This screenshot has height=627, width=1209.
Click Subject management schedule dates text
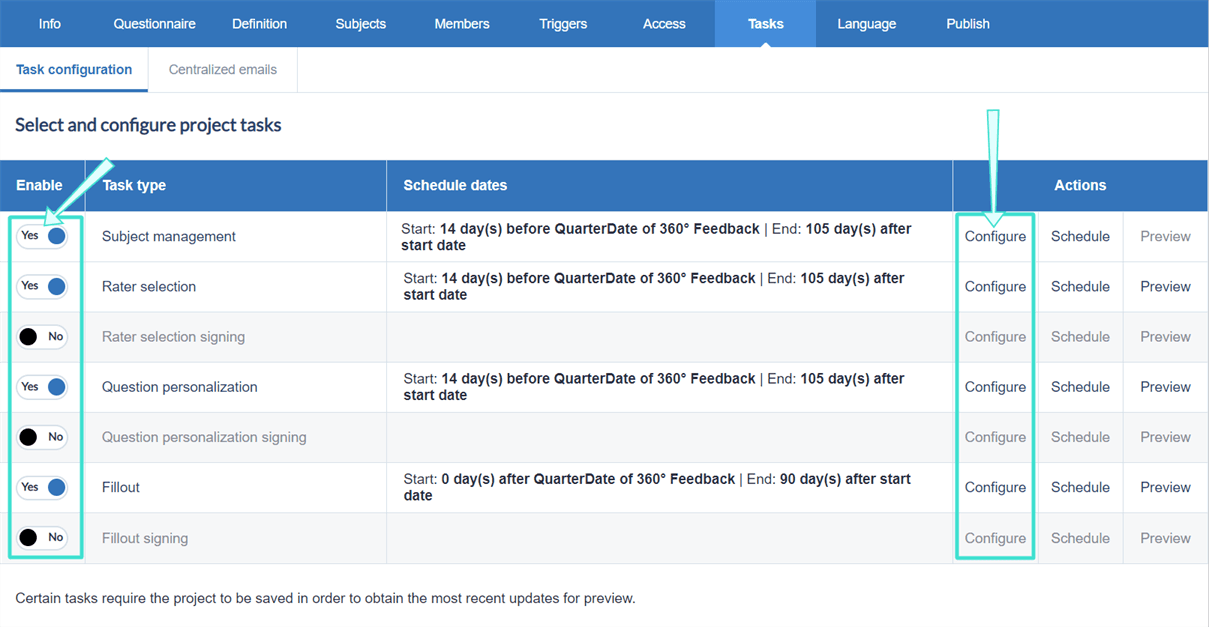(x=657, y=236)
